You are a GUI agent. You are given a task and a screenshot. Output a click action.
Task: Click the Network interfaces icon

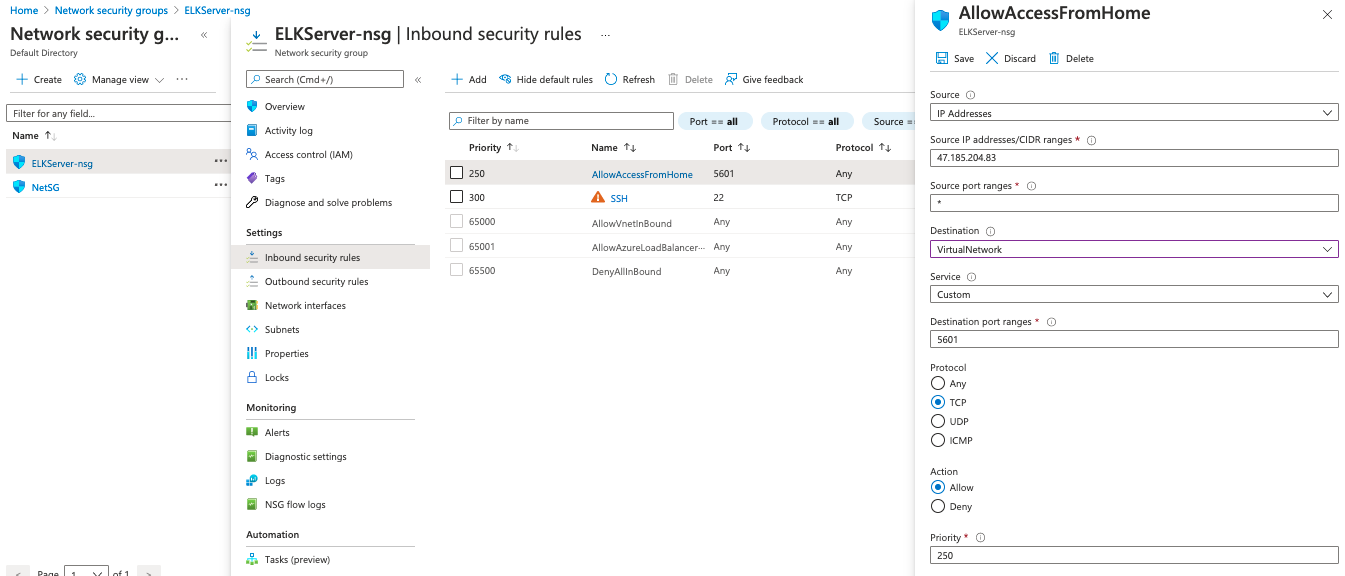coord(252,305)
